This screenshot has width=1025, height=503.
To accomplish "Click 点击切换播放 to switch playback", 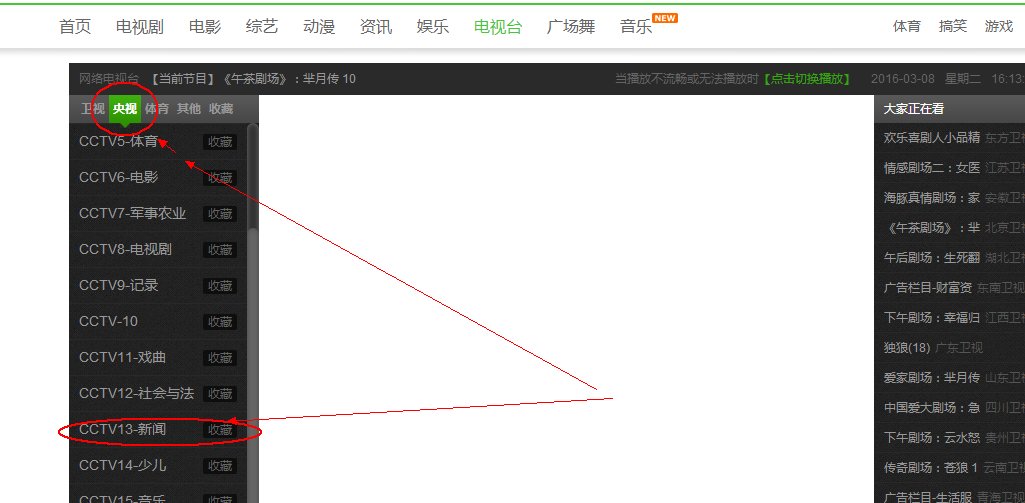I will click(x=807, y=79).
